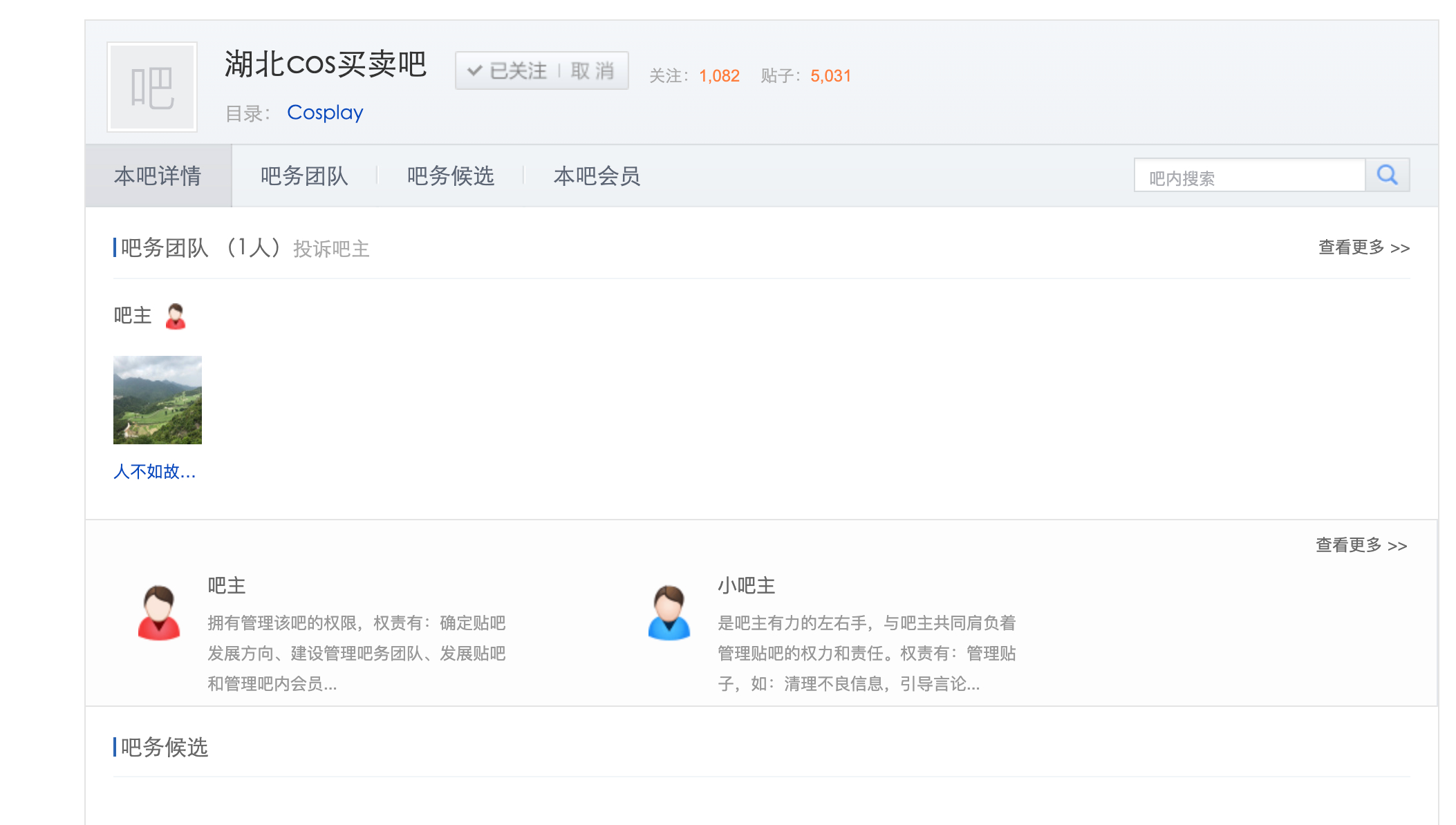Expand 查看更多 for the 吧务团队 section
This screenshot has width=1456, height=825.
1363,247
